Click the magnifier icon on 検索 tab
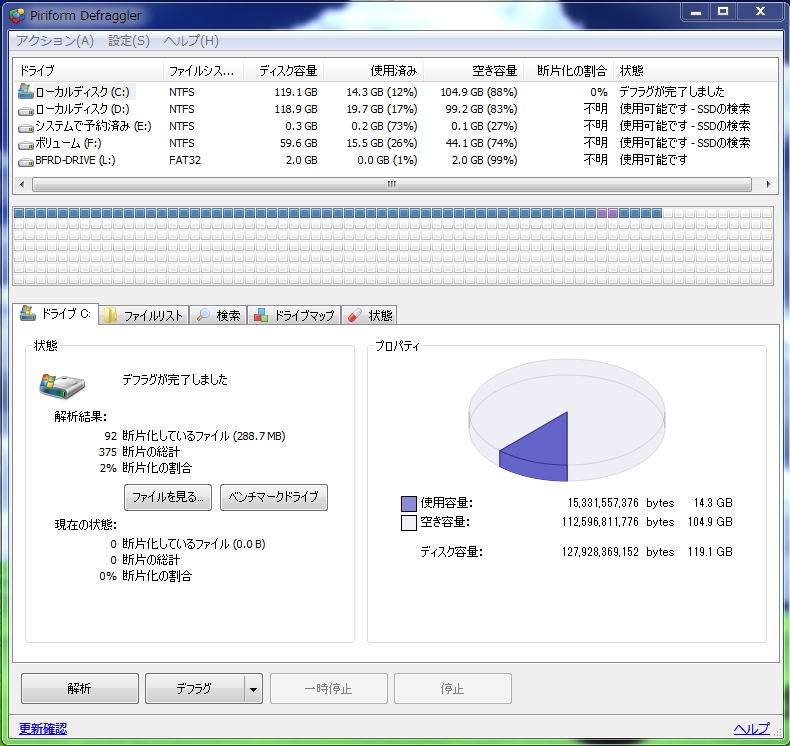 (203, 315)
